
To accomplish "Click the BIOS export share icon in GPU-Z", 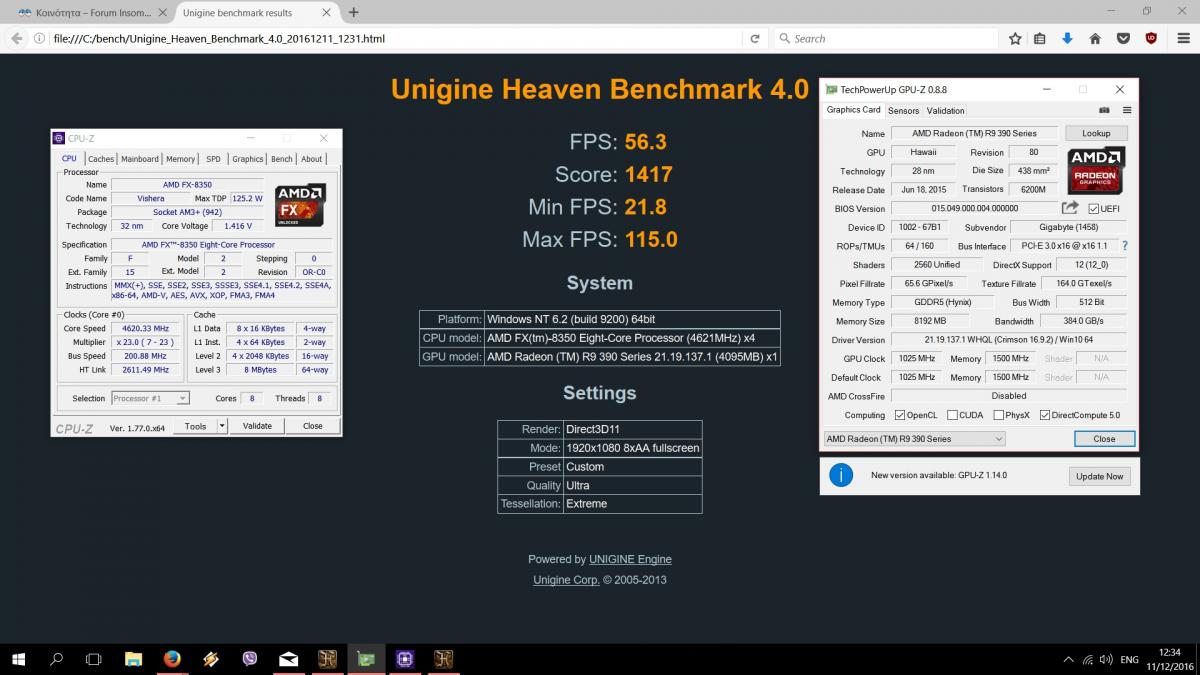I will click(1070, 208).
